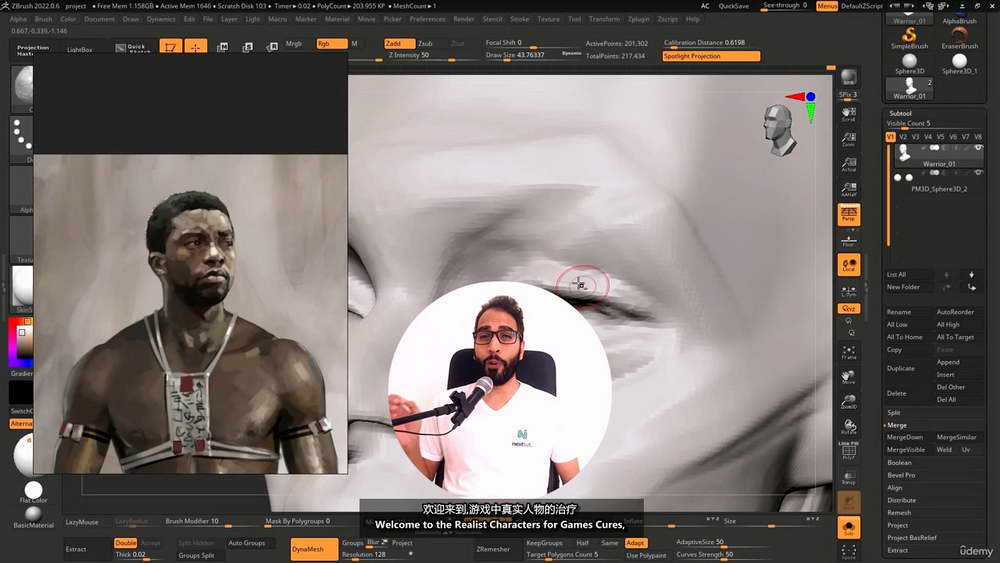Toggle Zadd sculpt mode
The width and height of the screenshot is (1000, 563).
coord(399,43)
